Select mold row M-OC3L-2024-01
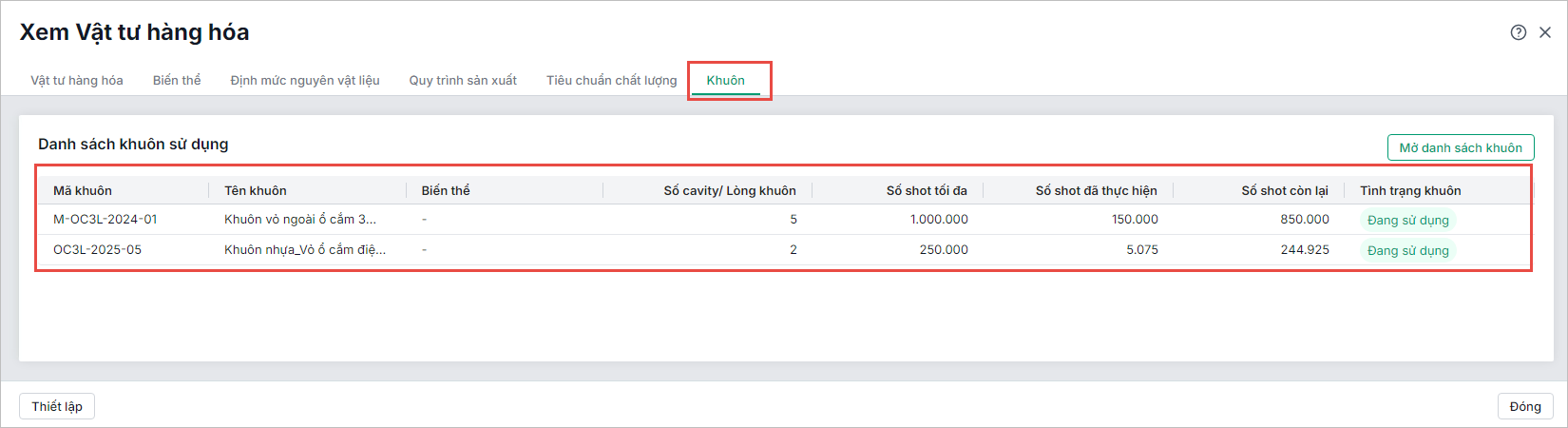This screenshot has width=1568, height=428. [x=105, y=220]
